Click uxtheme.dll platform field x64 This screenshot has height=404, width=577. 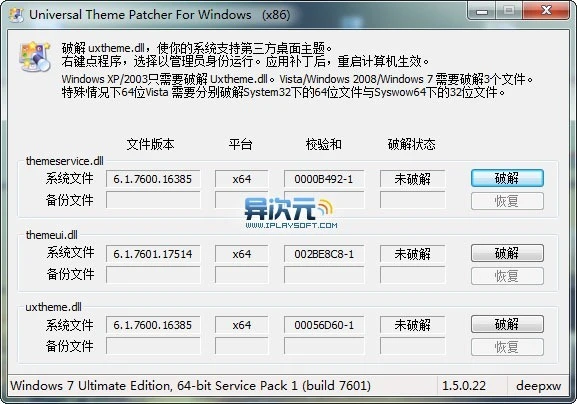(241, 325)
